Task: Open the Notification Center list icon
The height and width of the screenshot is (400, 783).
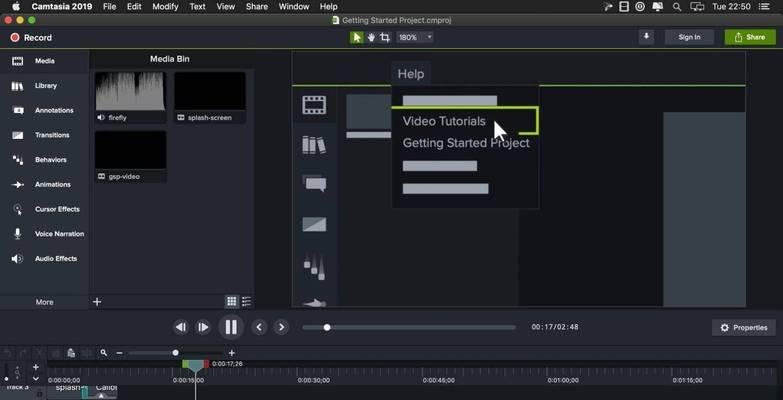Action: [764, 6]
